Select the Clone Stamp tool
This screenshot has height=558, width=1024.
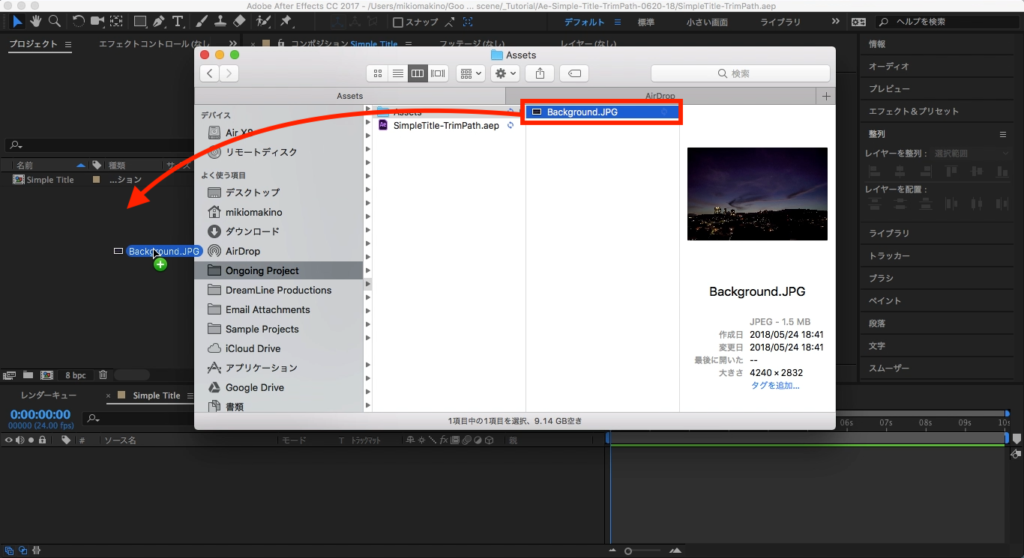coord(219,21)
